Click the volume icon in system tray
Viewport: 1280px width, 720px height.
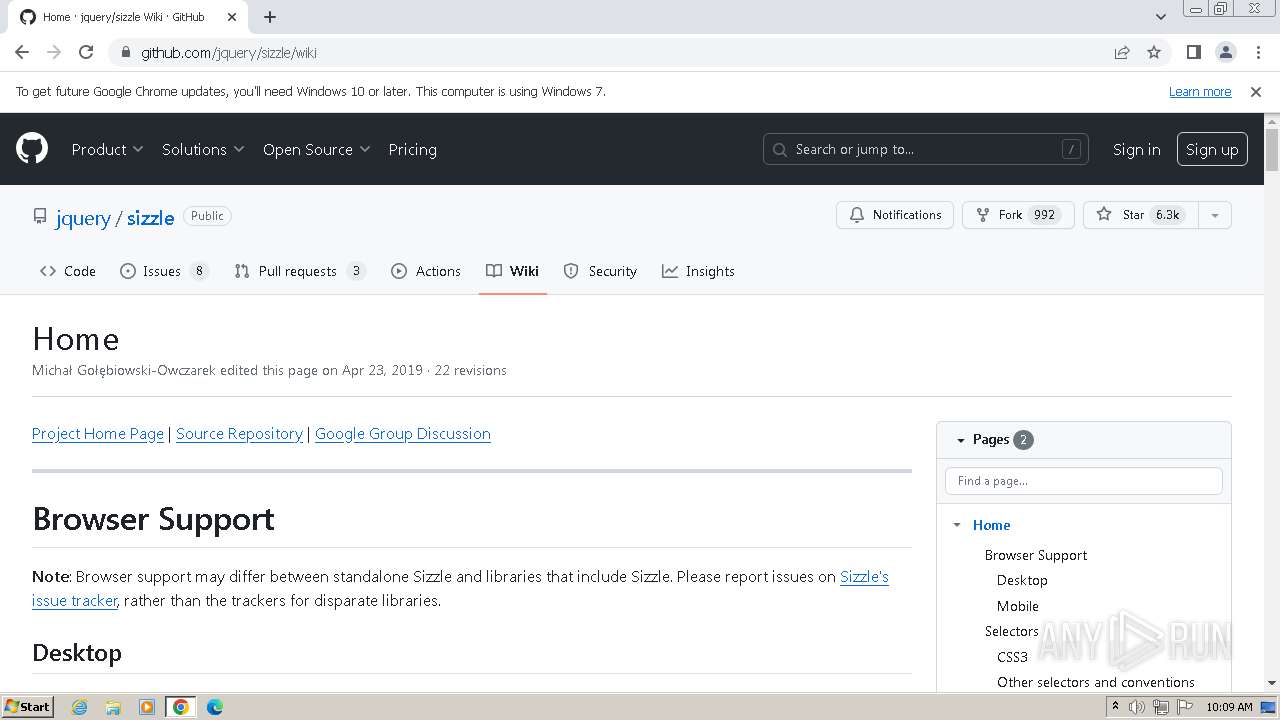1137,707
